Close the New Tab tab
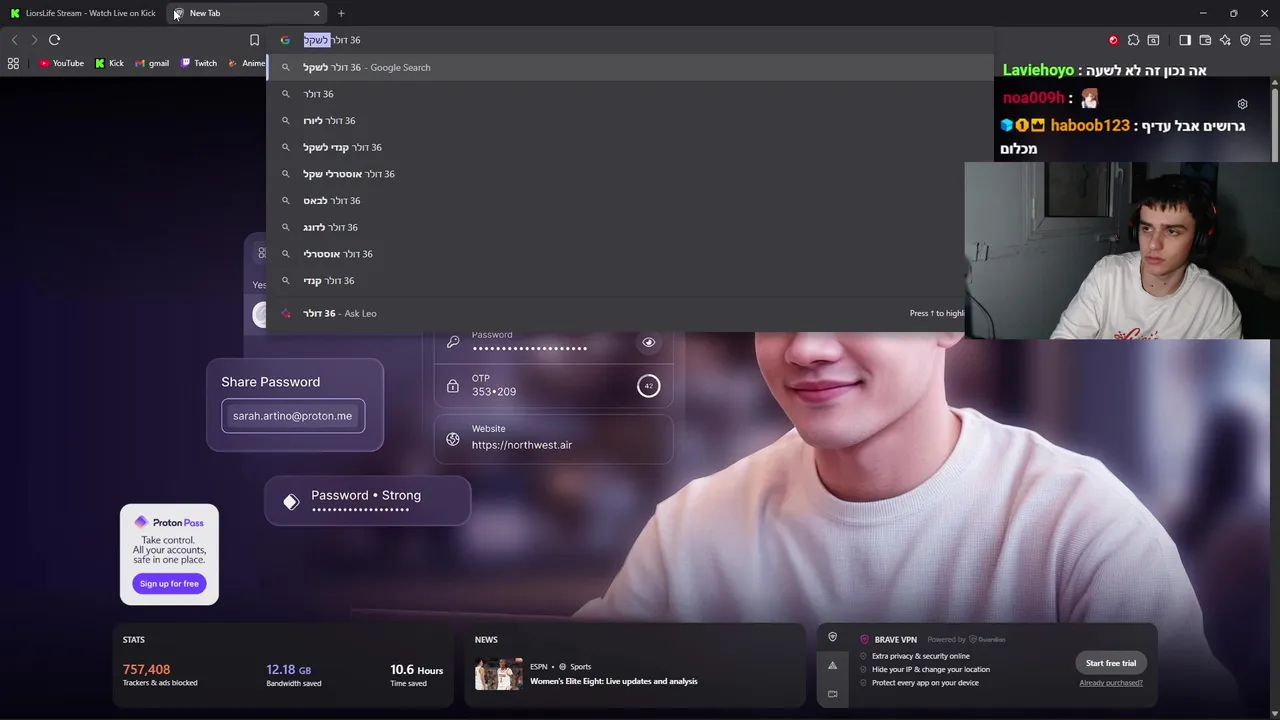1280x720 pixels. point(316,13)
